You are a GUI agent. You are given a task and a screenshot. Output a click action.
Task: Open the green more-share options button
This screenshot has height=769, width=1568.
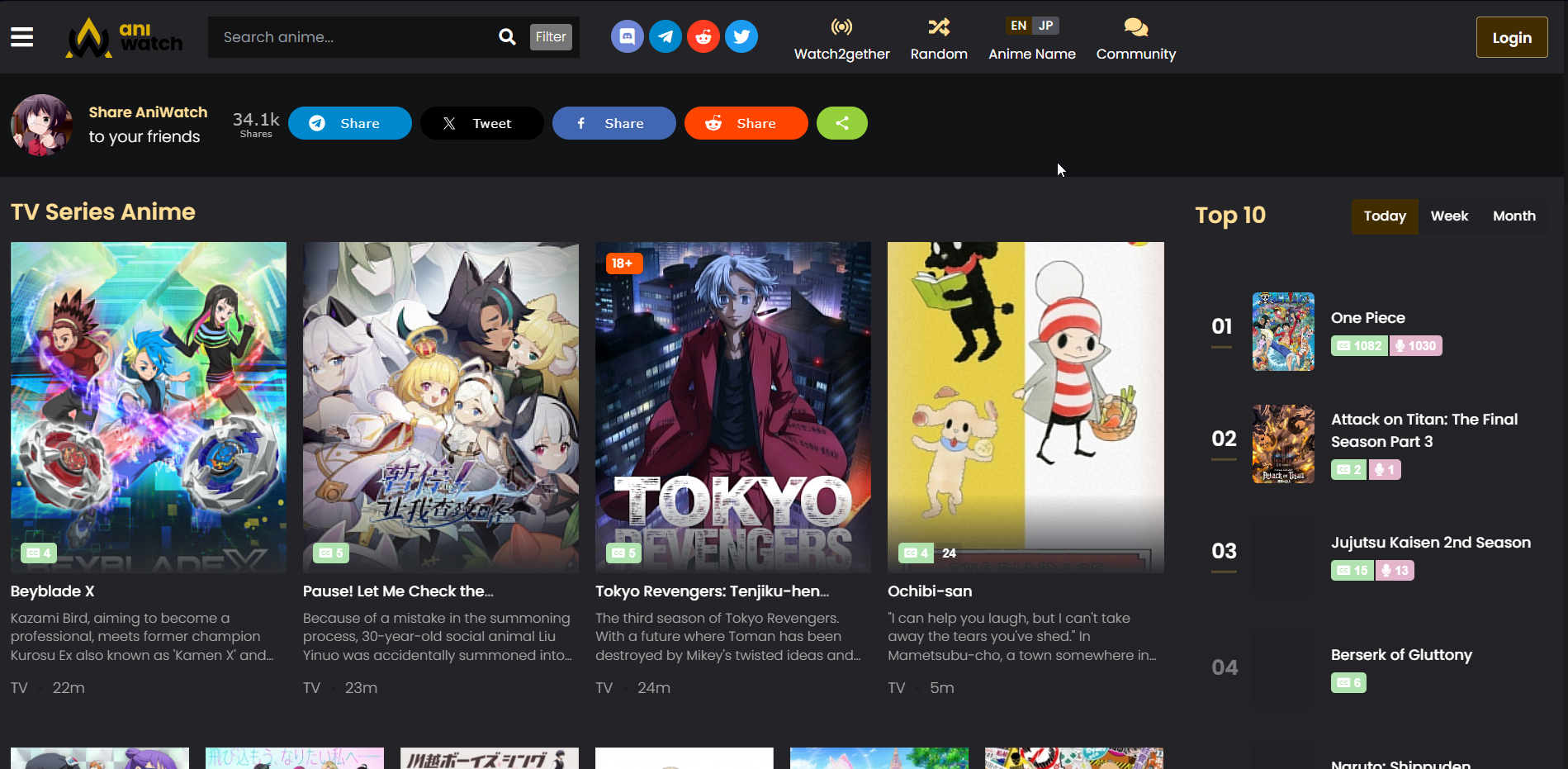click(x=842, y=123)
